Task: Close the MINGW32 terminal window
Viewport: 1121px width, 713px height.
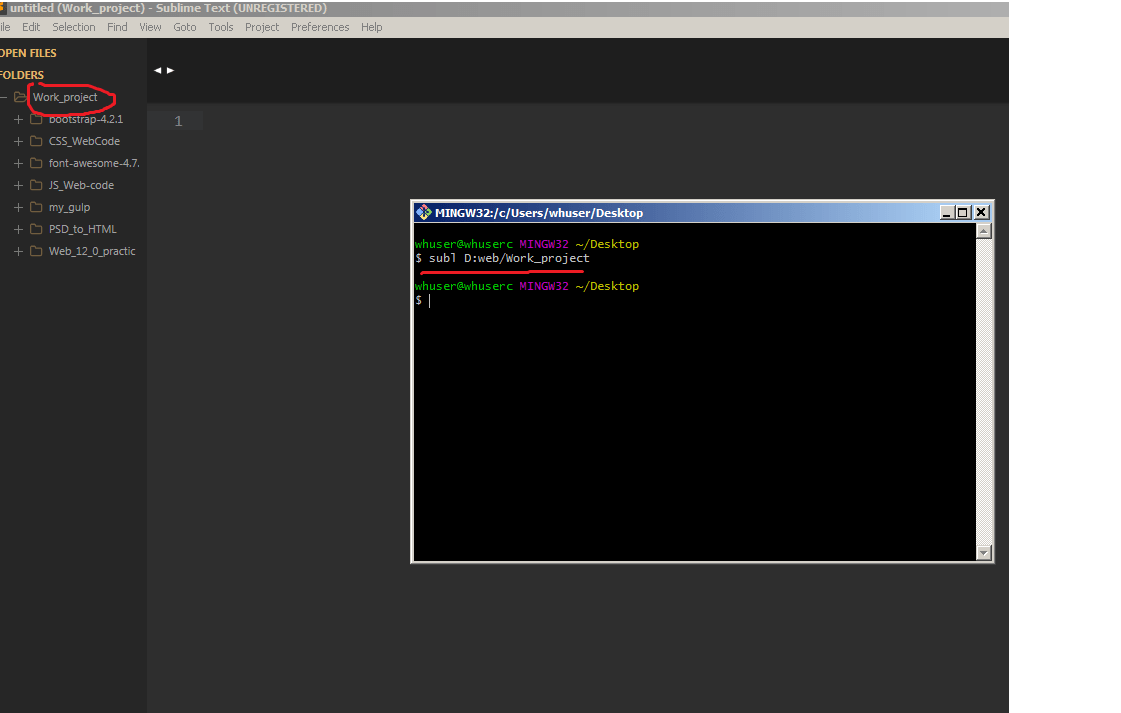Action: coord(981,212)
